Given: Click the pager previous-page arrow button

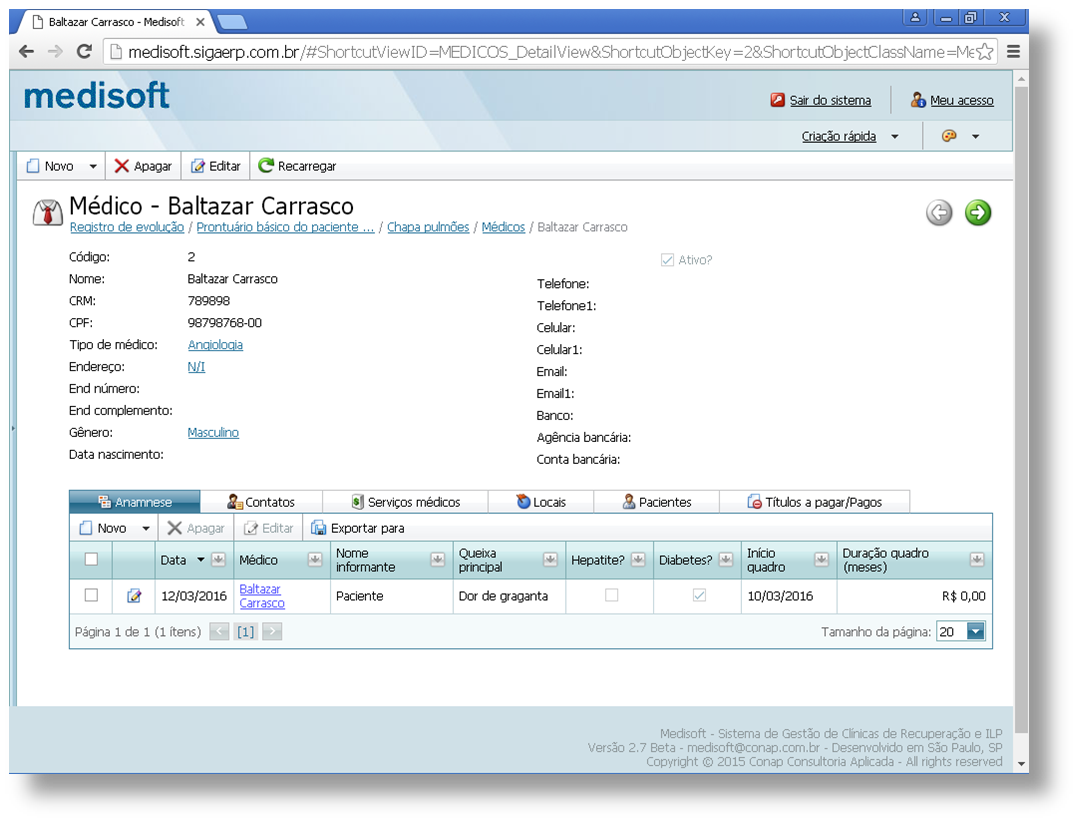Looking at the screenshot, I should tap(219, 631).
